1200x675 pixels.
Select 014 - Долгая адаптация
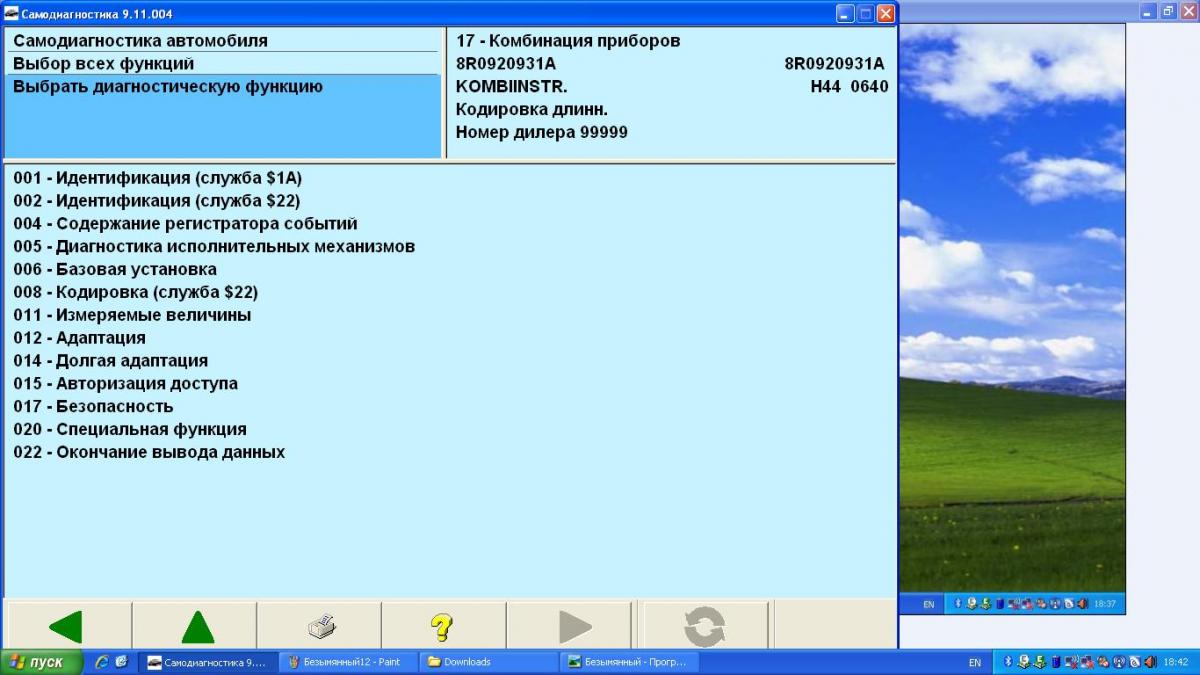pyautogui.click(x=111, y=361)
